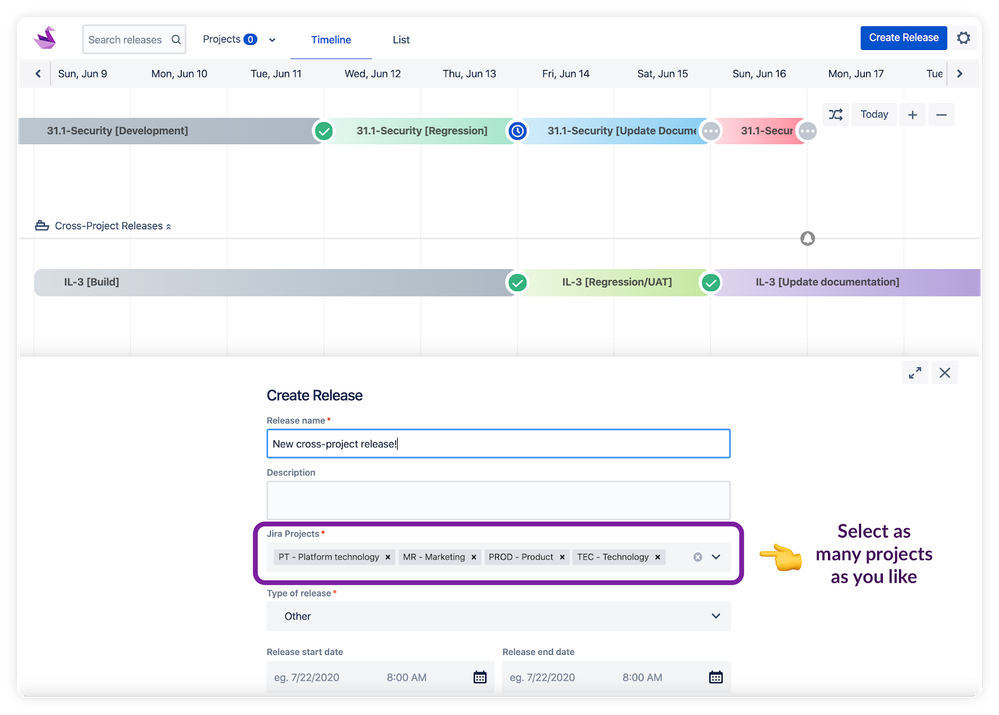Stay on the Timeline tab
This screenshot has width=999, height=715.
[331, 40]
